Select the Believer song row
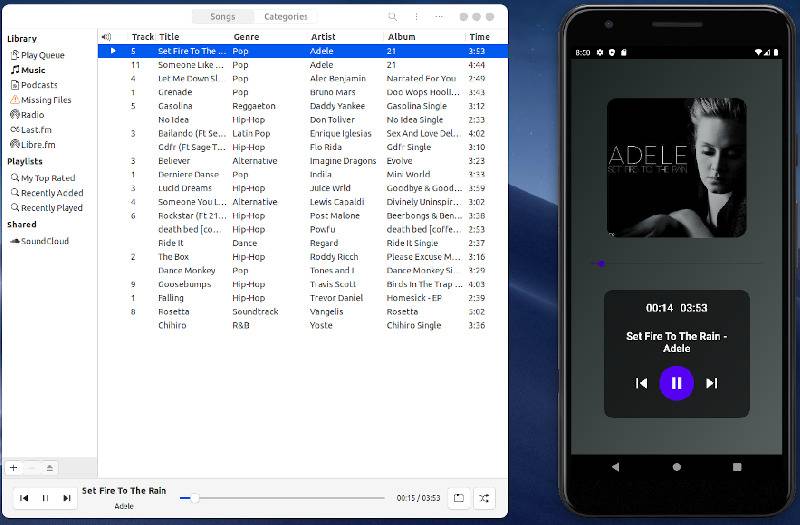The height and width of the screenshot is (525, 800). pyautogui.click(x=303, y=161)
